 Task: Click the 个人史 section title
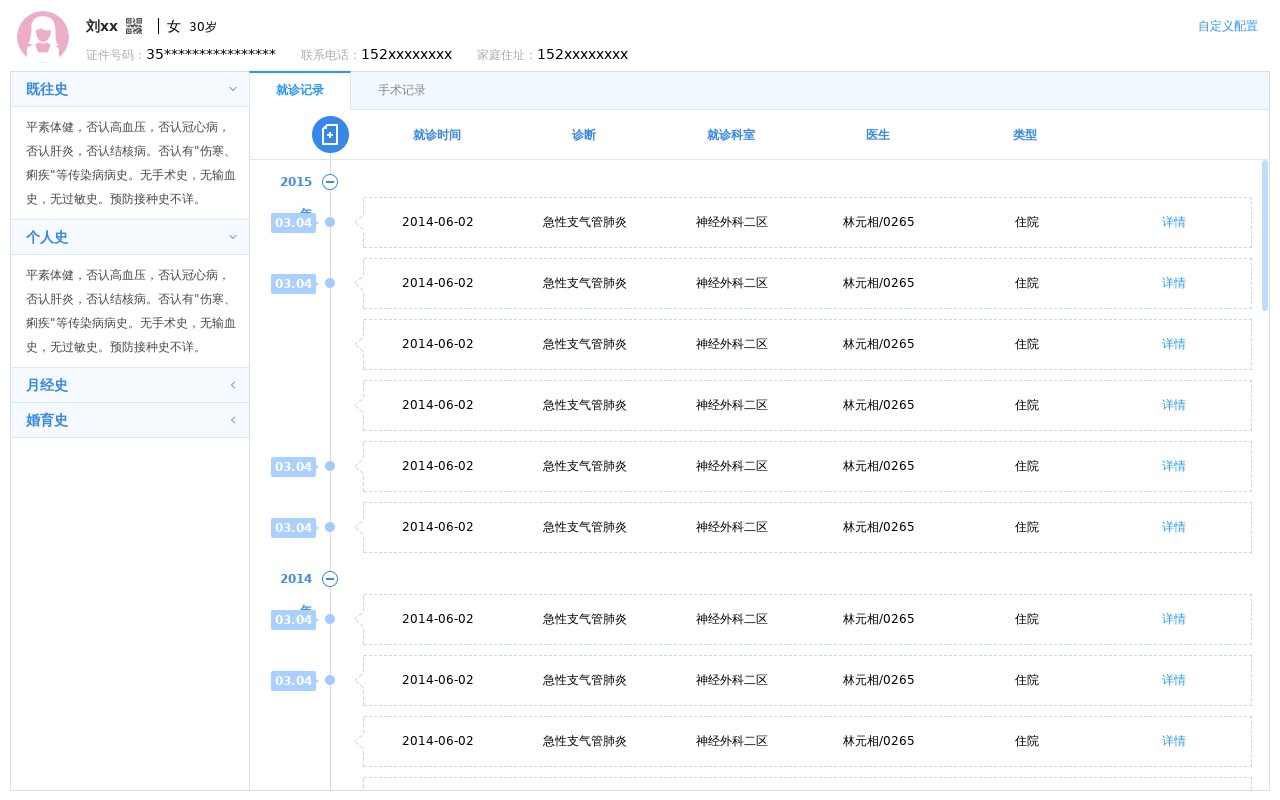coord(47,237)
